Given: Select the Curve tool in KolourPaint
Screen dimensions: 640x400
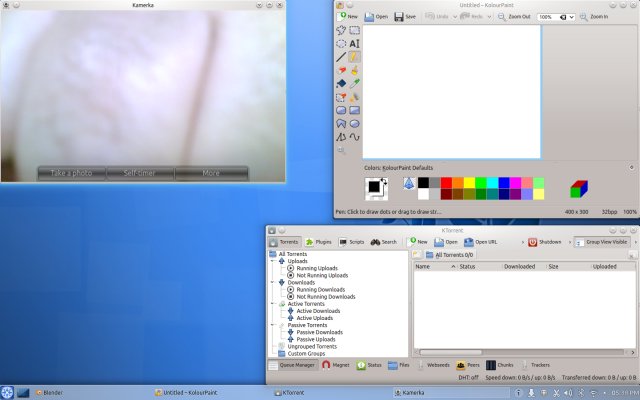Looking at the screenshot, I should (x=355, y=137).
